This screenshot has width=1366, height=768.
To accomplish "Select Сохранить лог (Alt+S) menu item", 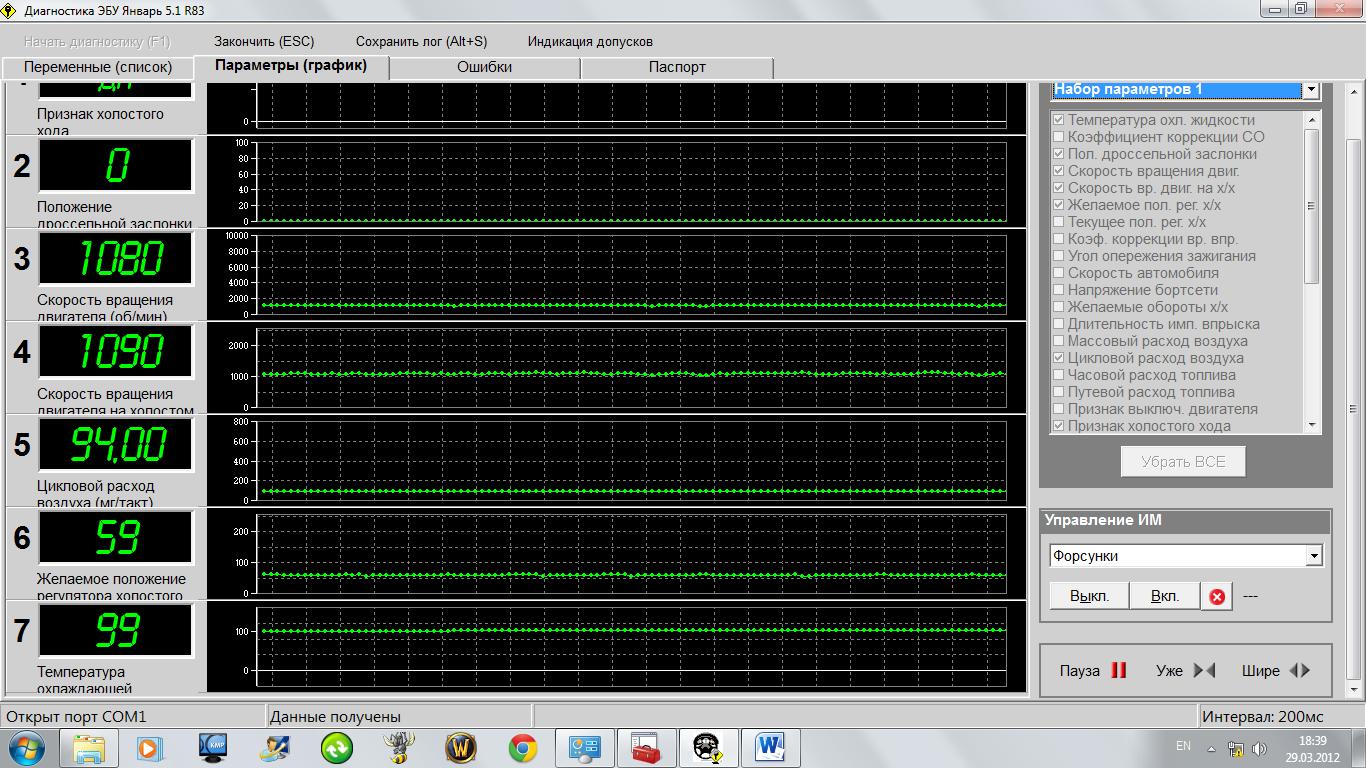I will [421, 41].
